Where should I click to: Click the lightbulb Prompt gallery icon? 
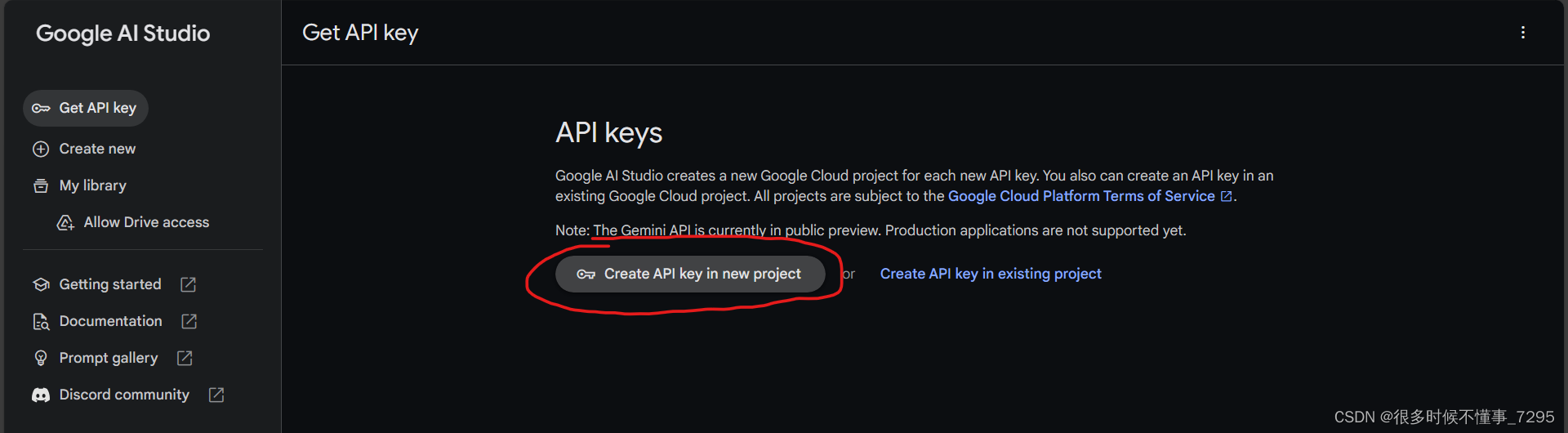pos(41,358)
